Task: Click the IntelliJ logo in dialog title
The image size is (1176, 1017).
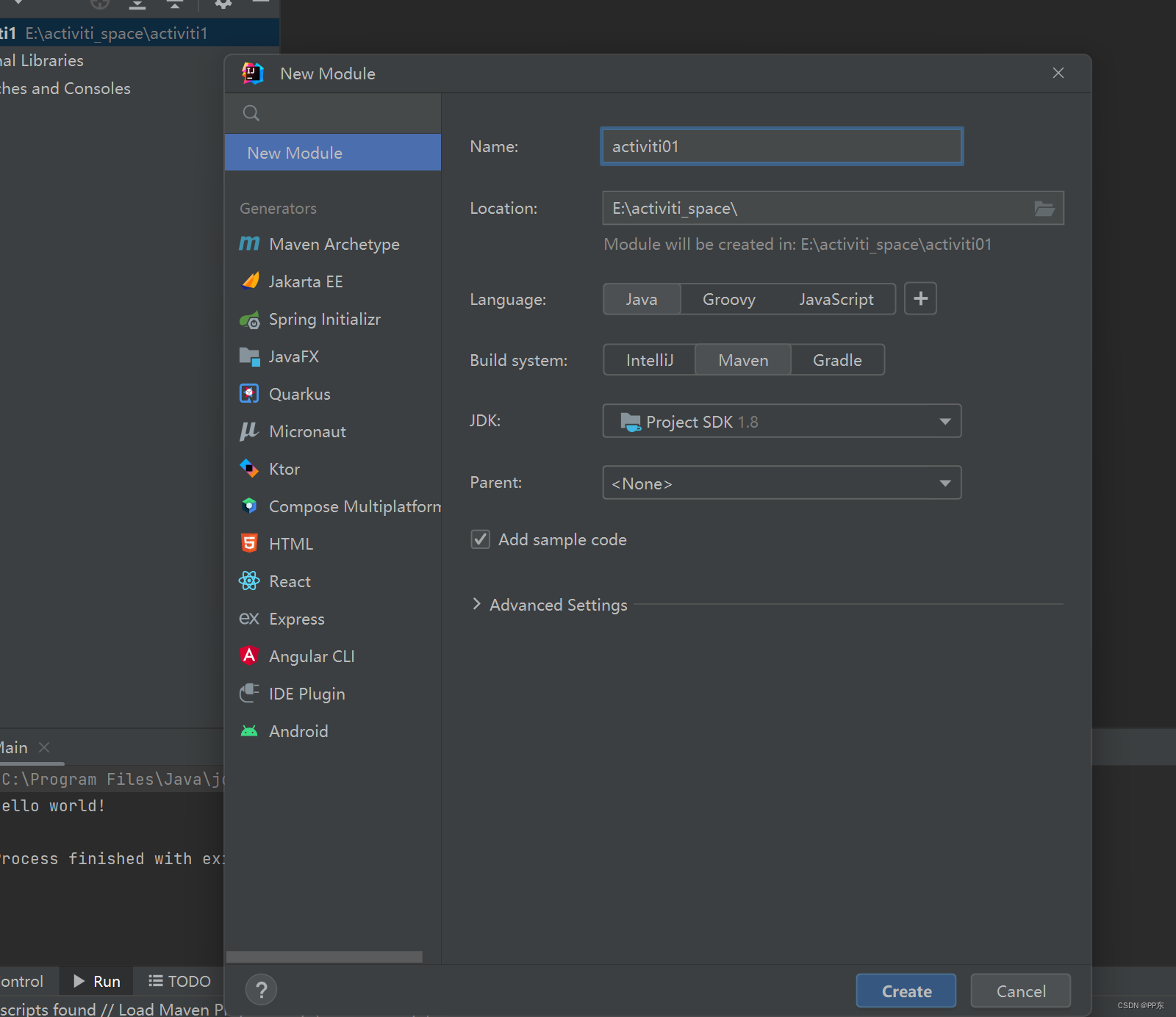Action: click(253, 73)
